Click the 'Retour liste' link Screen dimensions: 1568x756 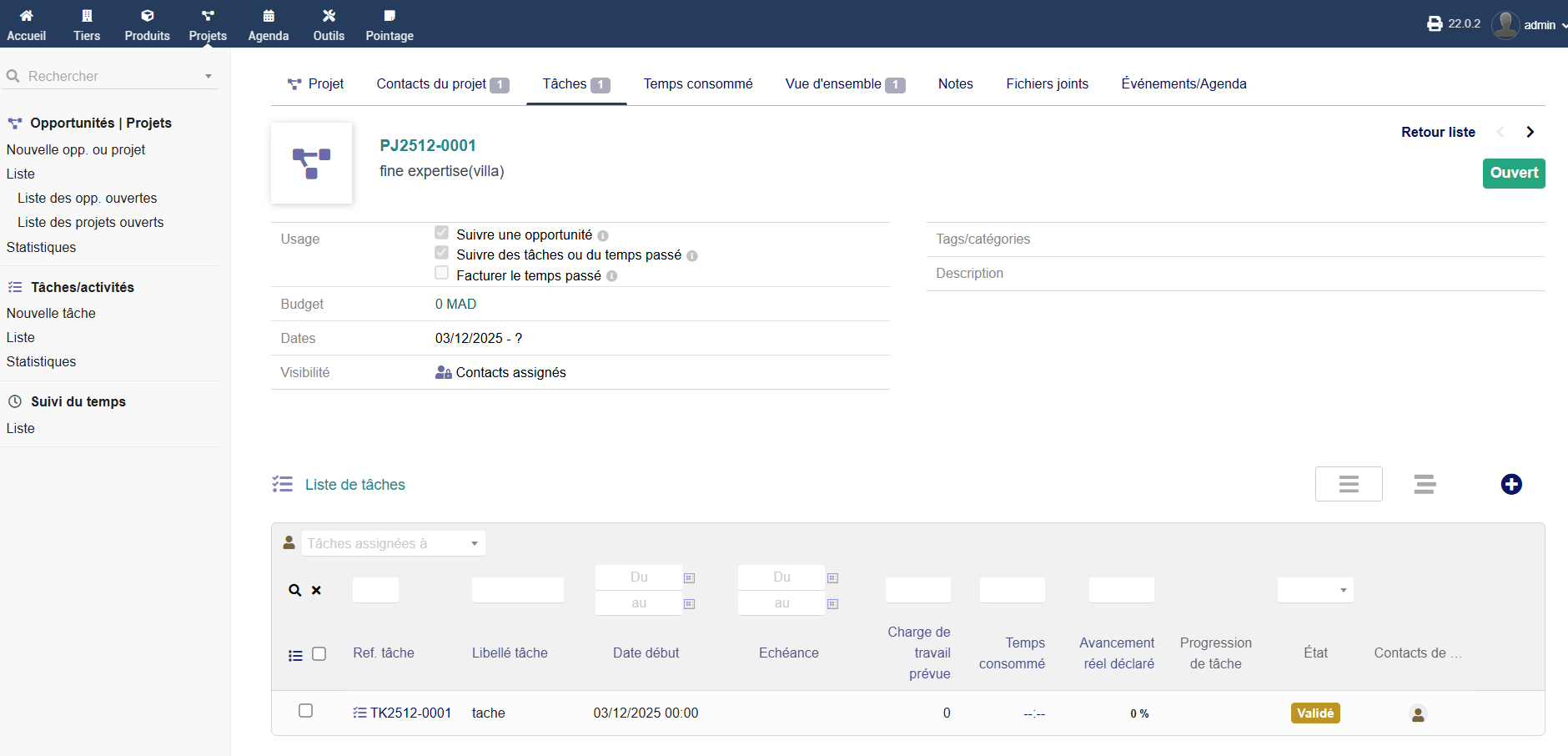tap(1437, 132)
